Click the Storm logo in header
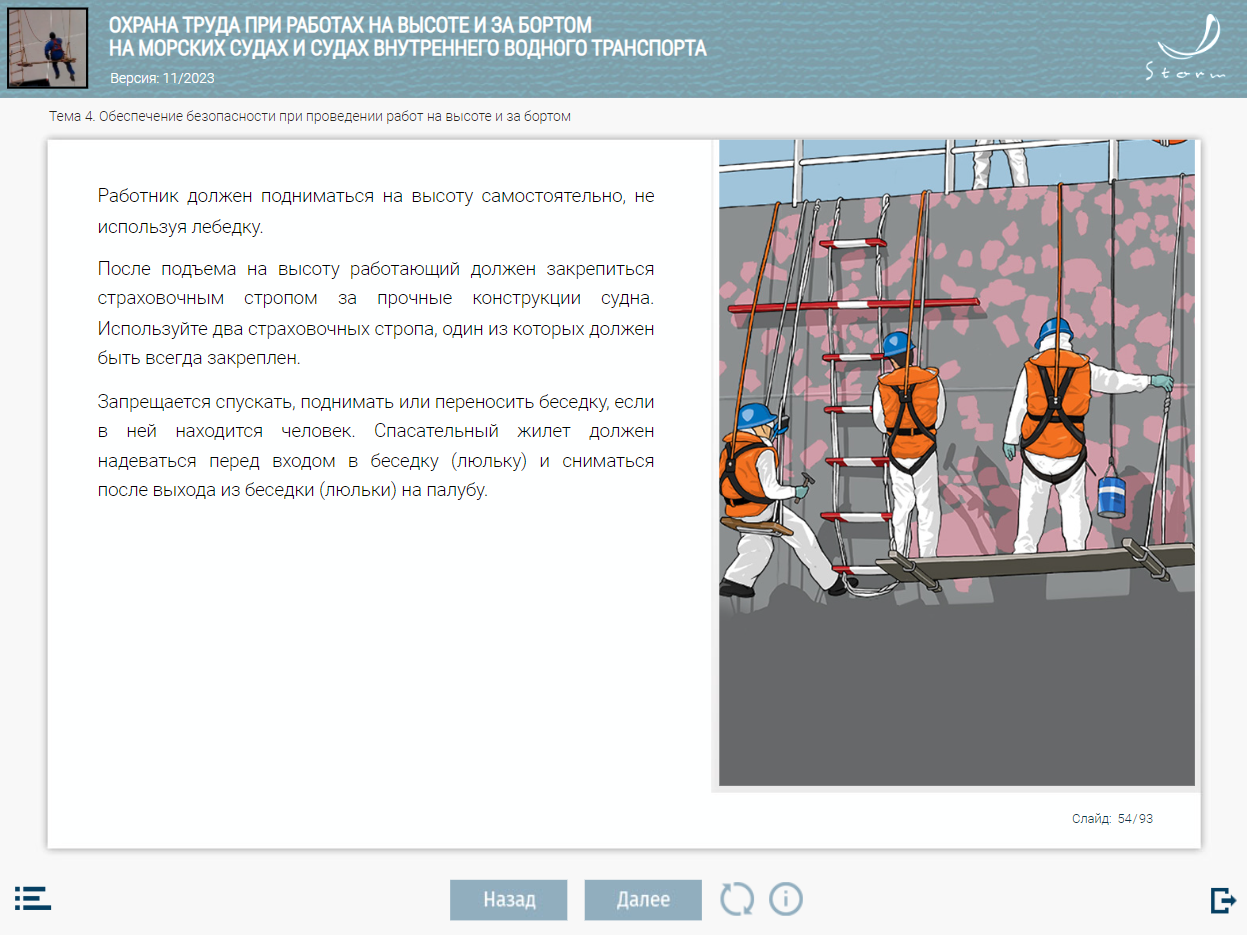 point(1186,48)
